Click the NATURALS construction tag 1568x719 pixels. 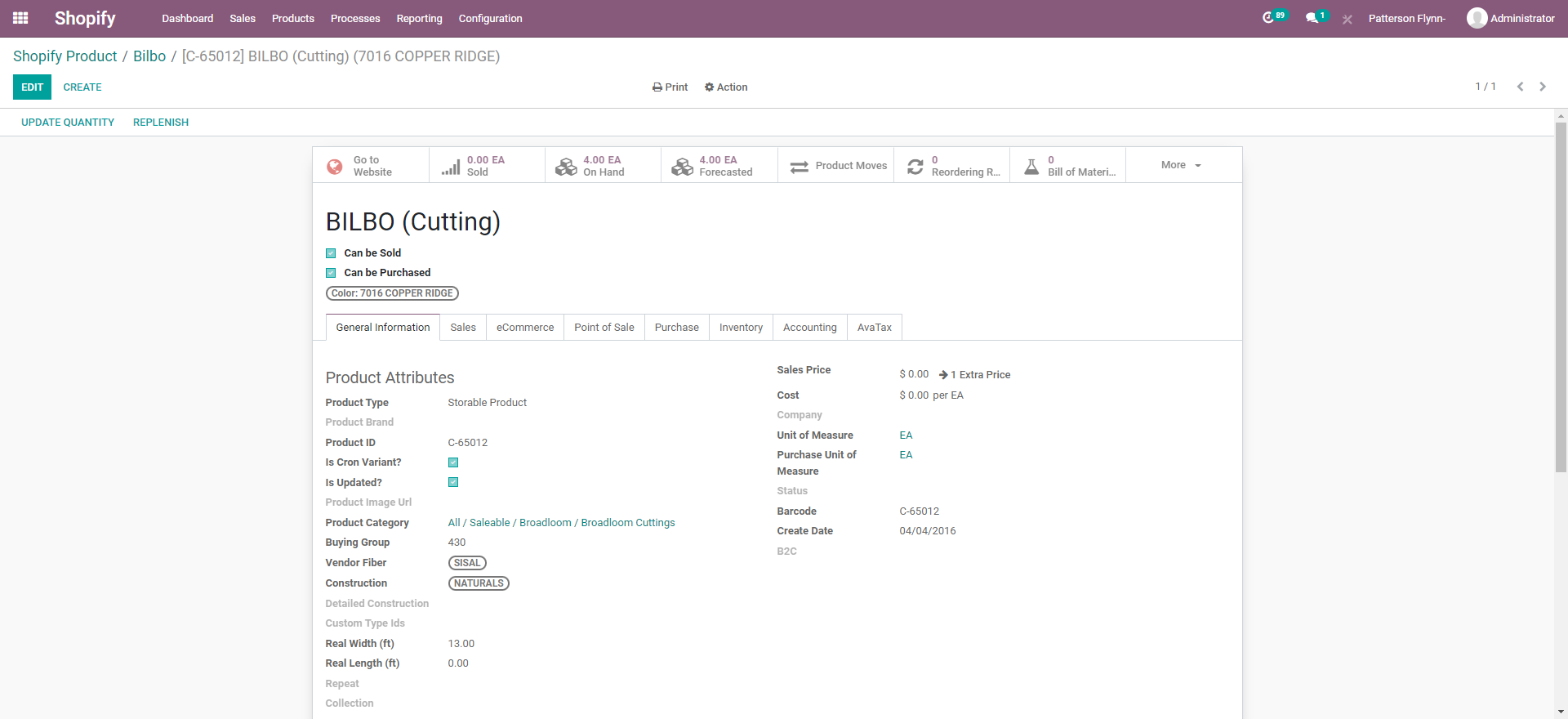tap(479, 583)
